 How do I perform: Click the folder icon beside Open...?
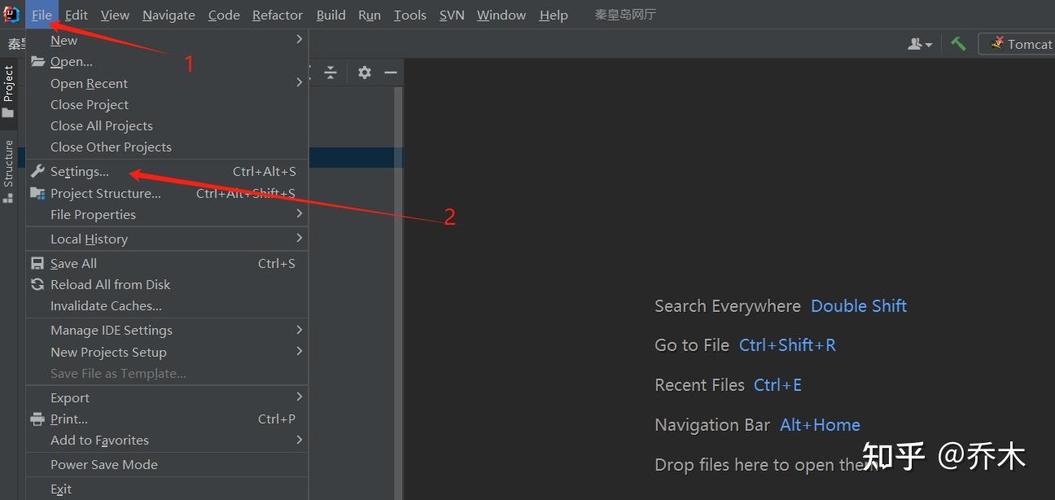point(38,62)
